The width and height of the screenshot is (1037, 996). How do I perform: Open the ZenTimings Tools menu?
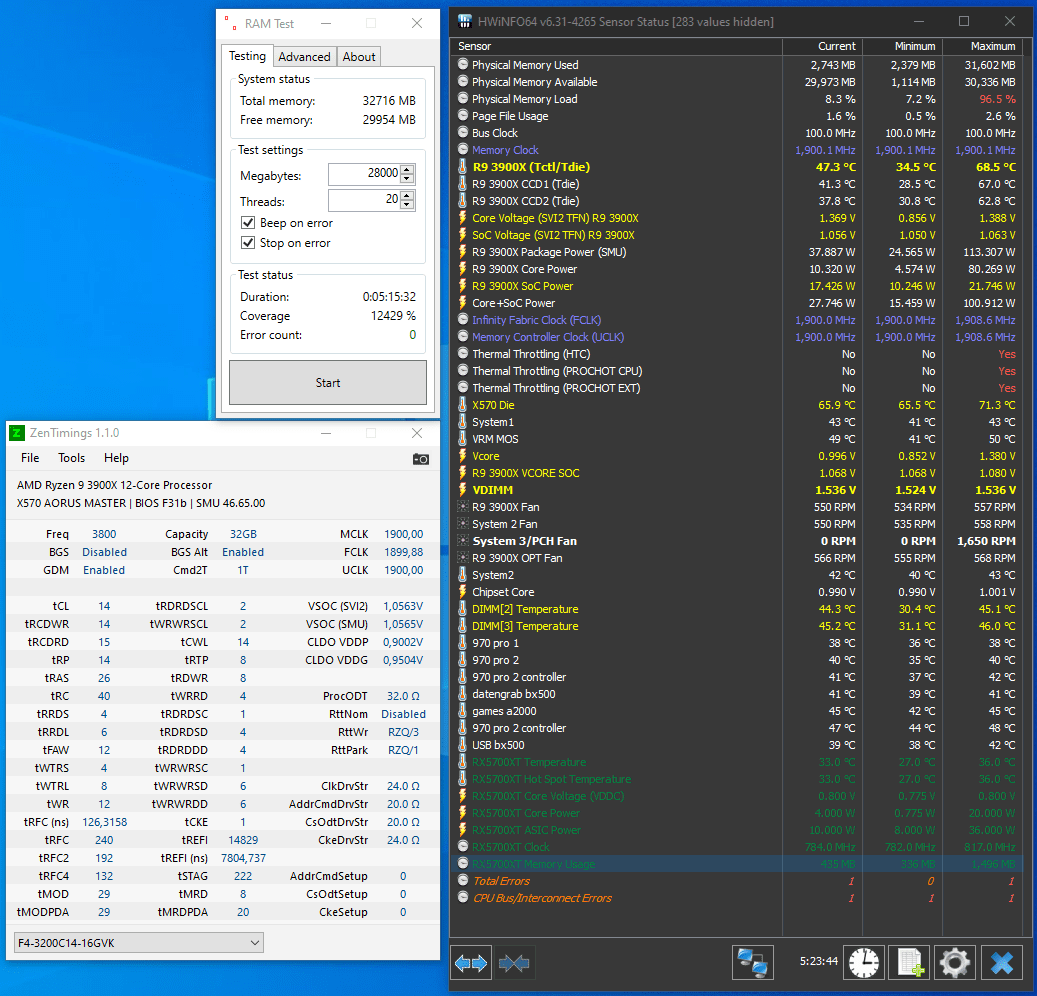point(71,458)
